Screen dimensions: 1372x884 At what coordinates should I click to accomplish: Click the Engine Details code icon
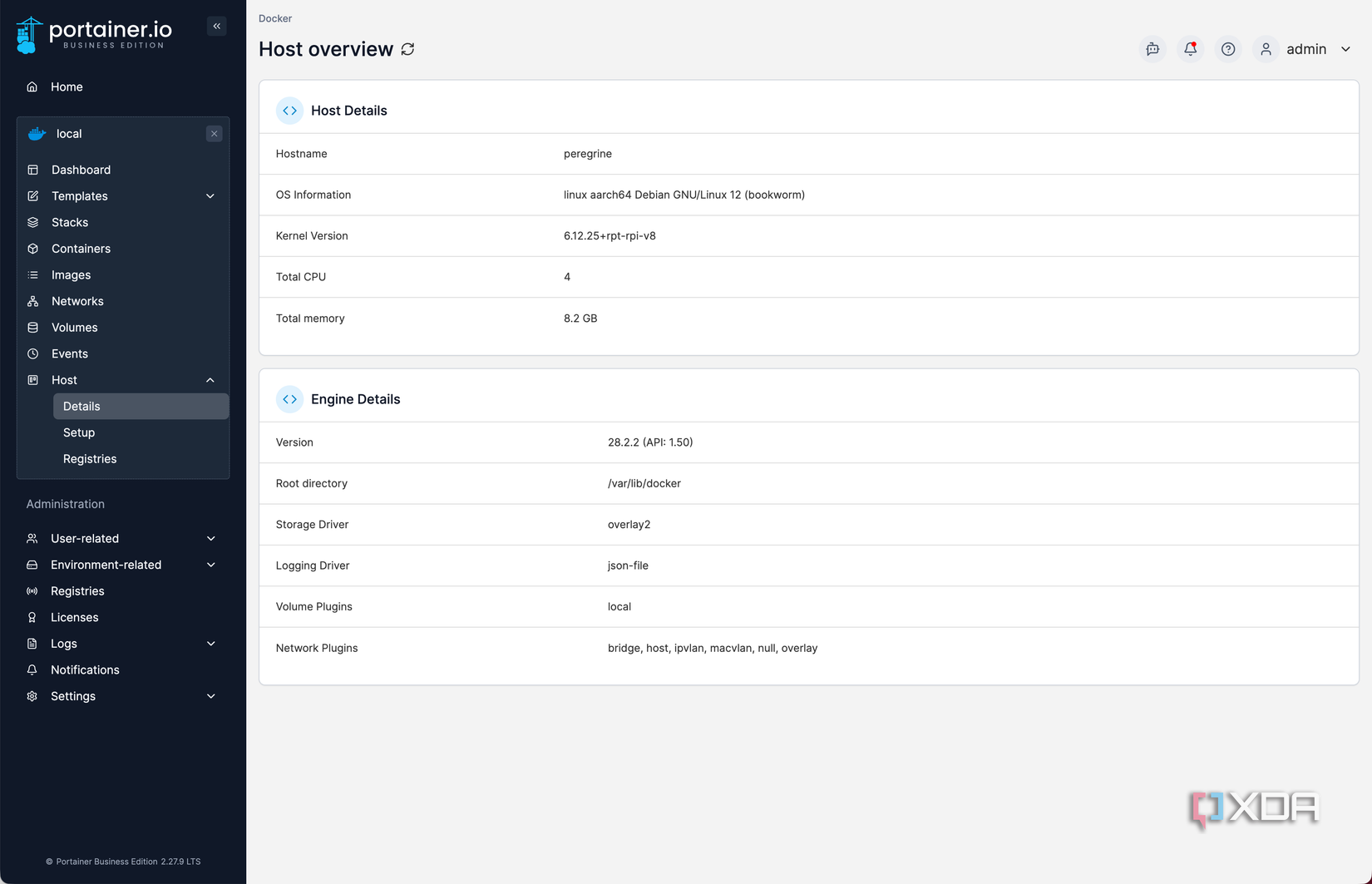[x=289, y=399]
